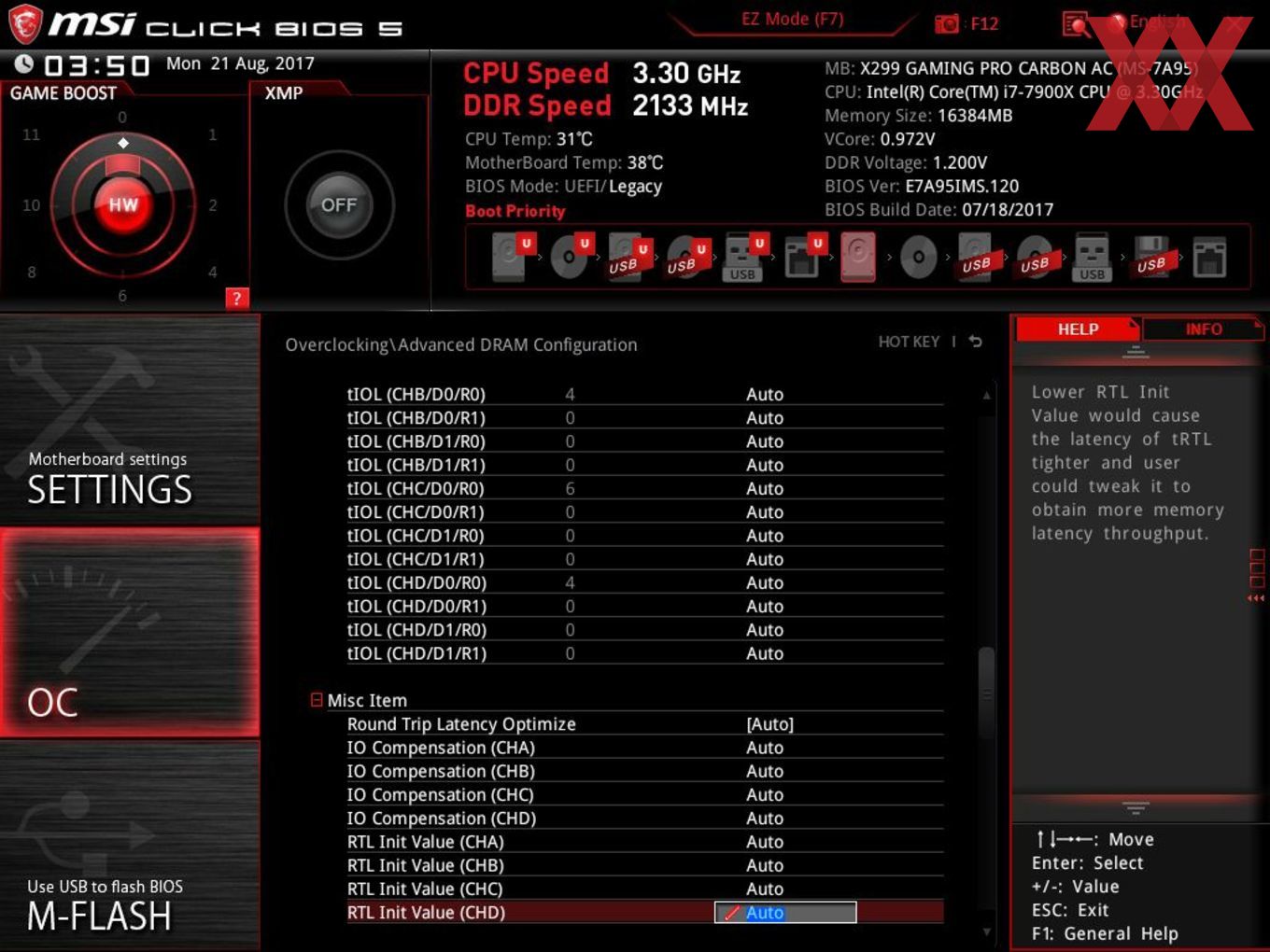1270x952 pixels.
Task: Click the settings list scrollbar thumb
Action: (985, 692)
